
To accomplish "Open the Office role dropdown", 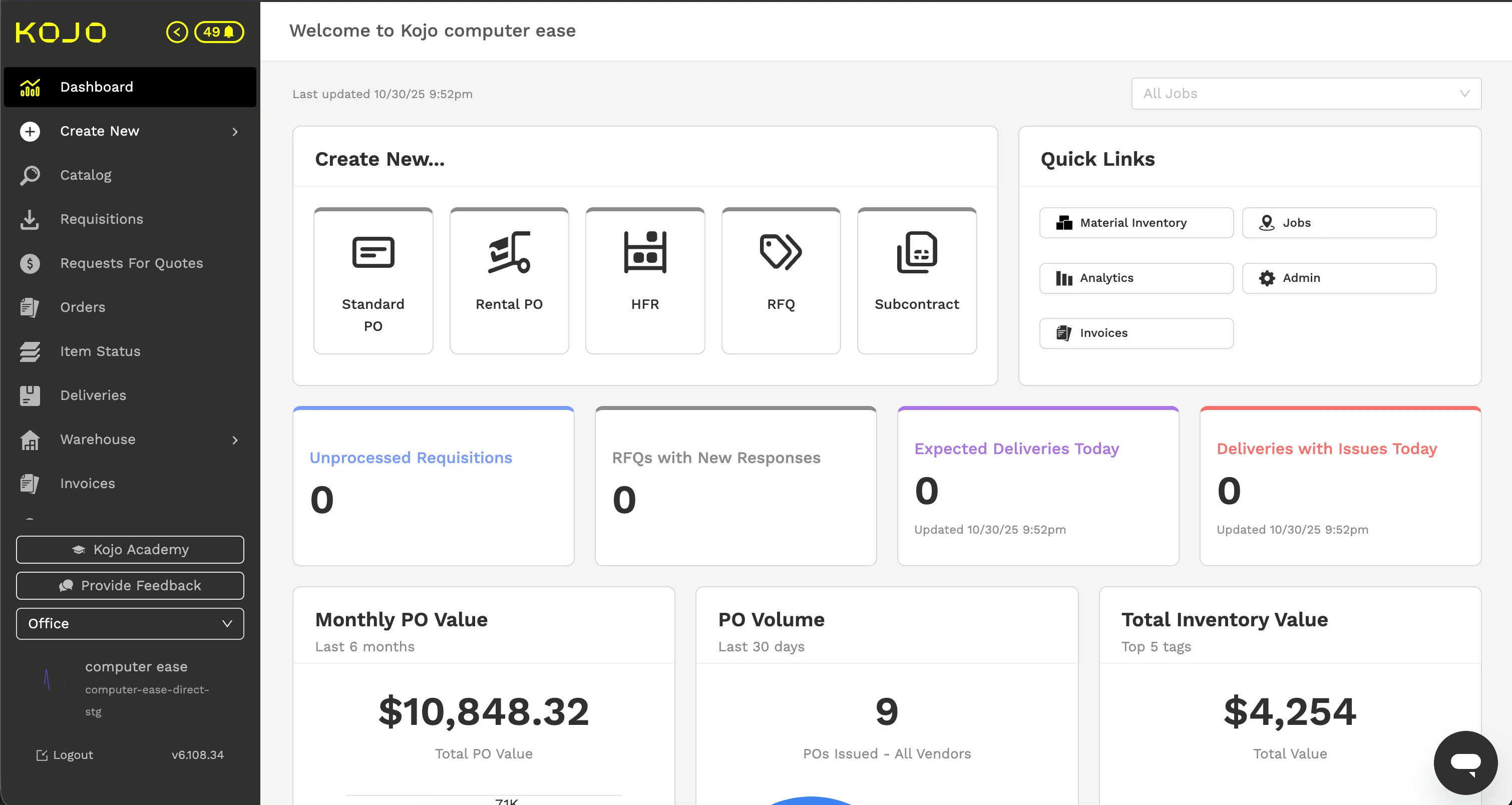I will [130, 623].
